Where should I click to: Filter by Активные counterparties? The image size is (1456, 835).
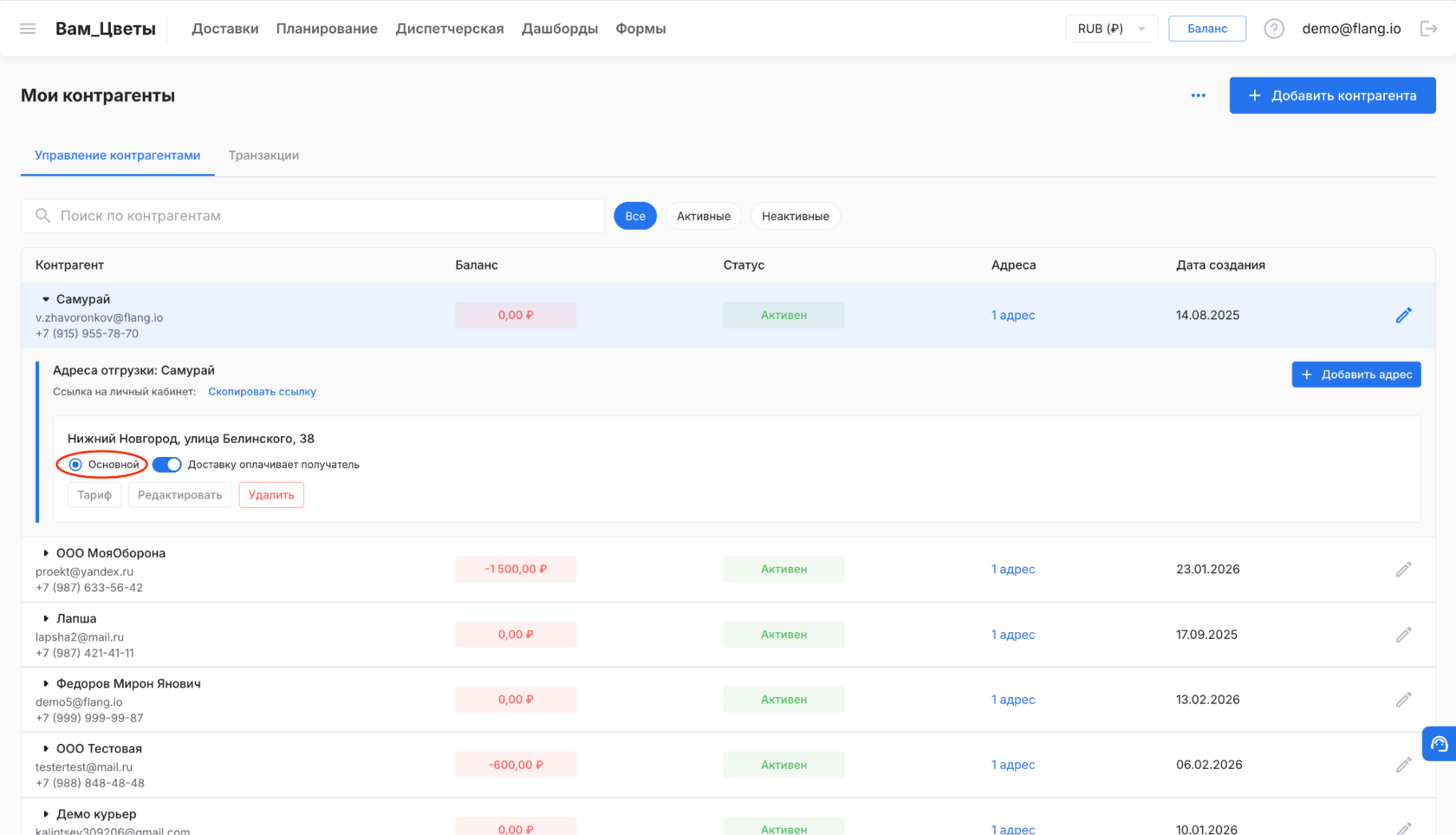coord(704,216)
